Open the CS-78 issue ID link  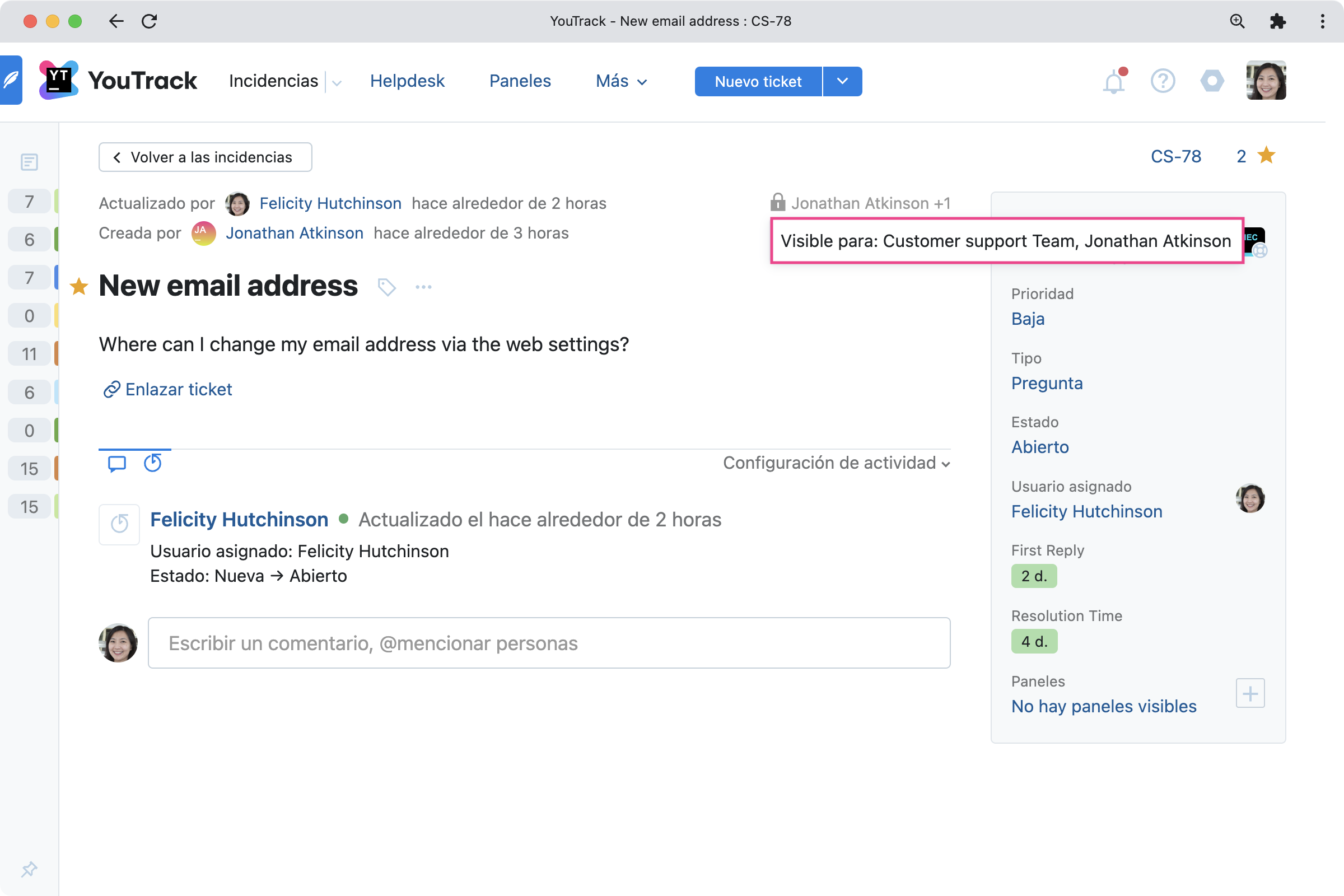click(1176, 156)
